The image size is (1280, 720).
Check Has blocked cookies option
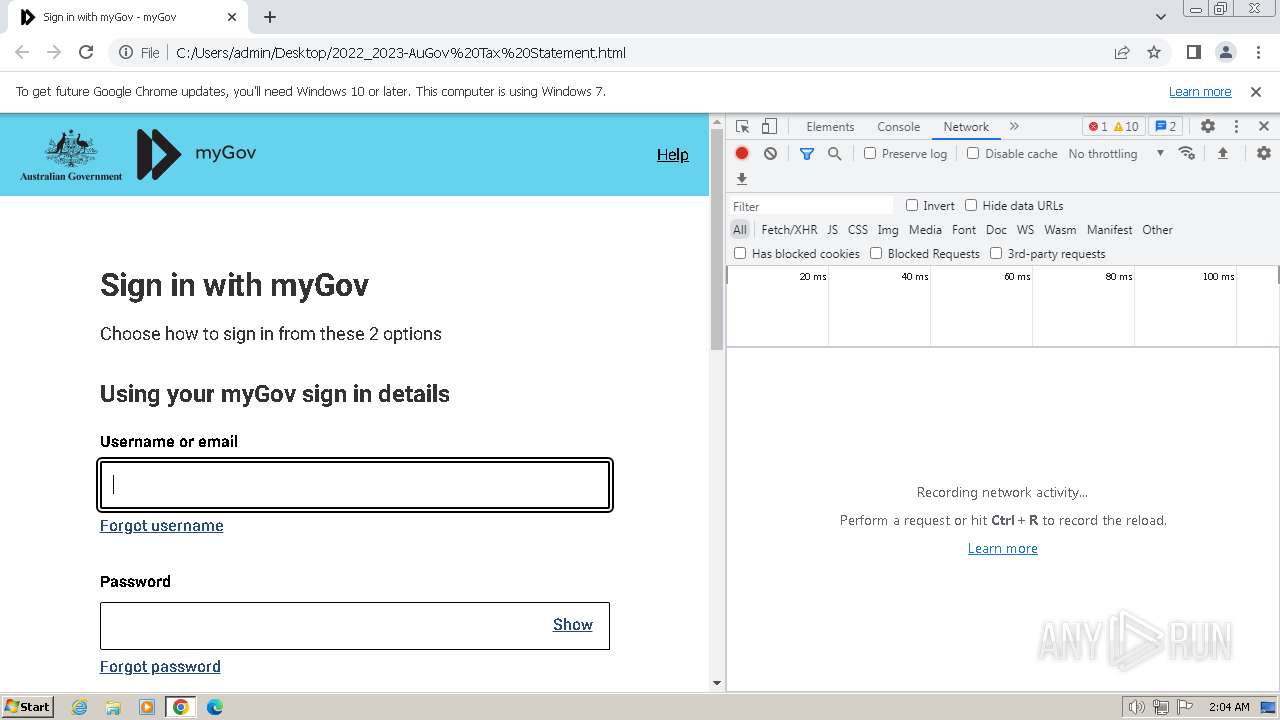tap(740, 253)
